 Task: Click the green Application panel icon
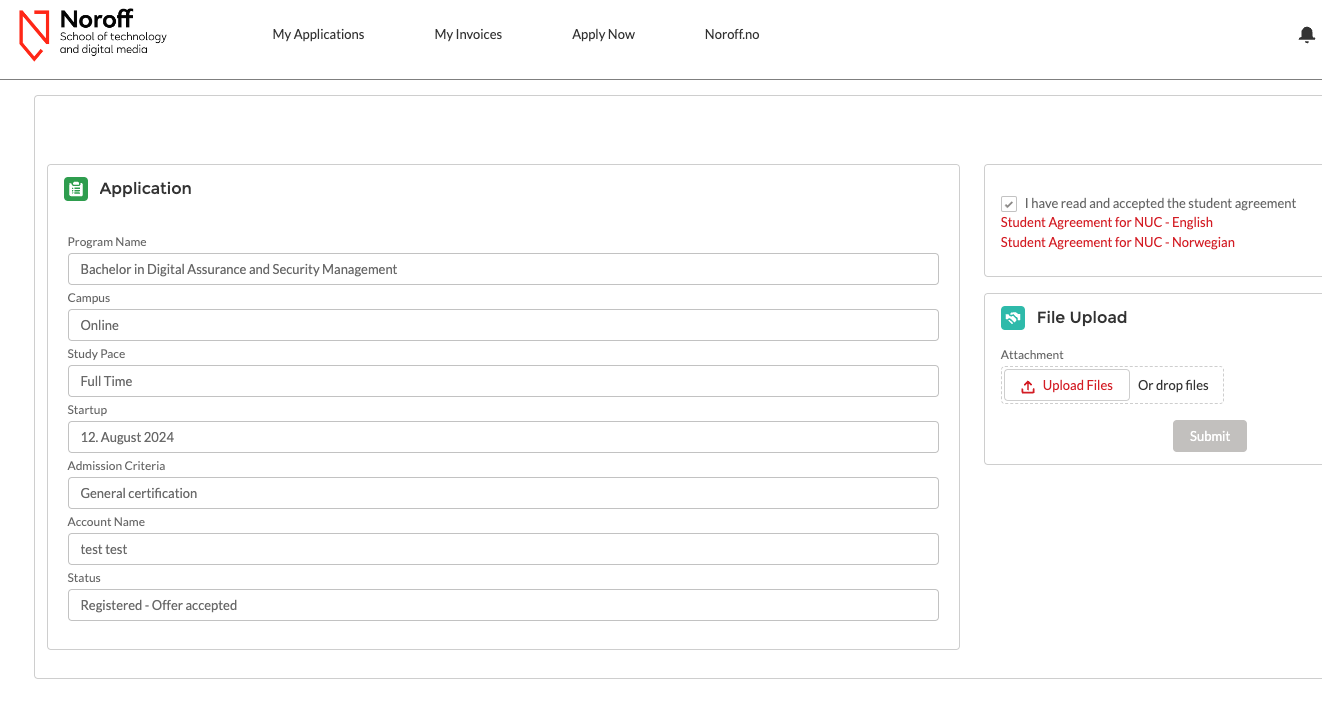(75, 188)
